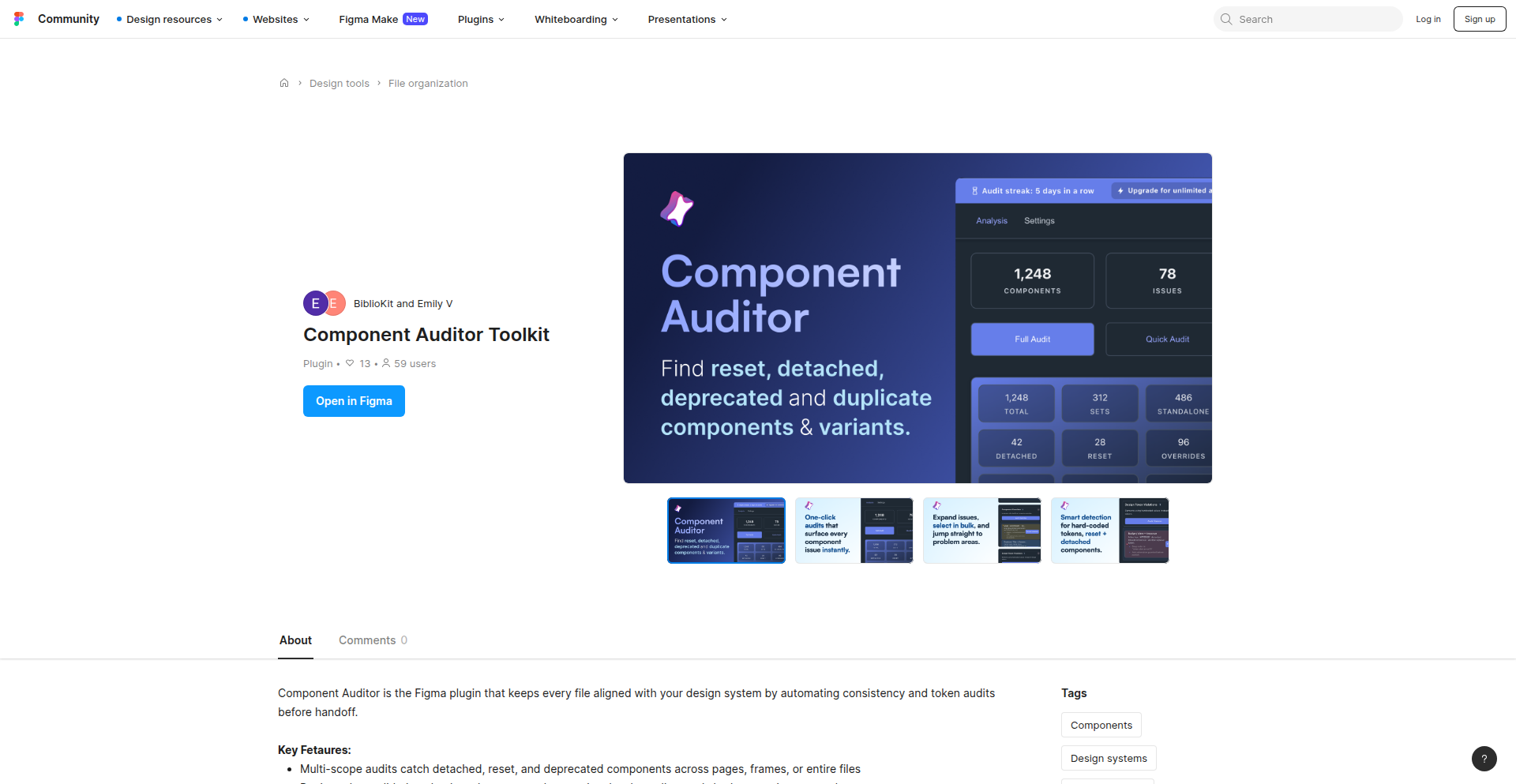Click the heart icon to like the plugin

pos(350,363)
